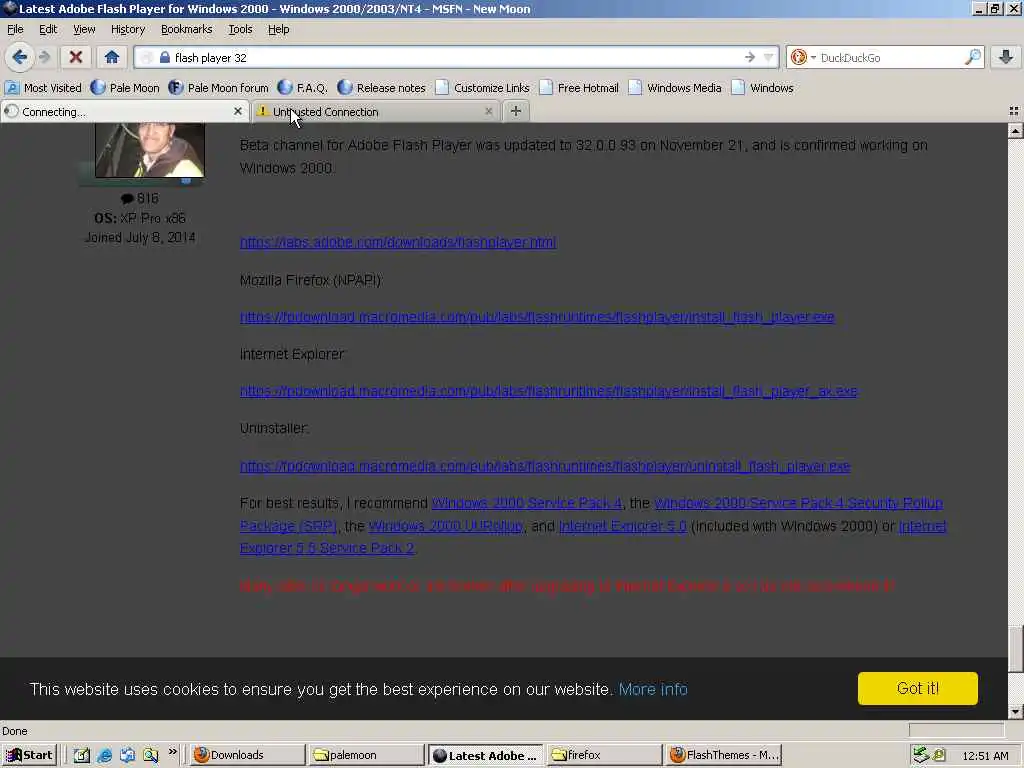Click the Show Desktop quick launch icon

click(x=81, y=755)
